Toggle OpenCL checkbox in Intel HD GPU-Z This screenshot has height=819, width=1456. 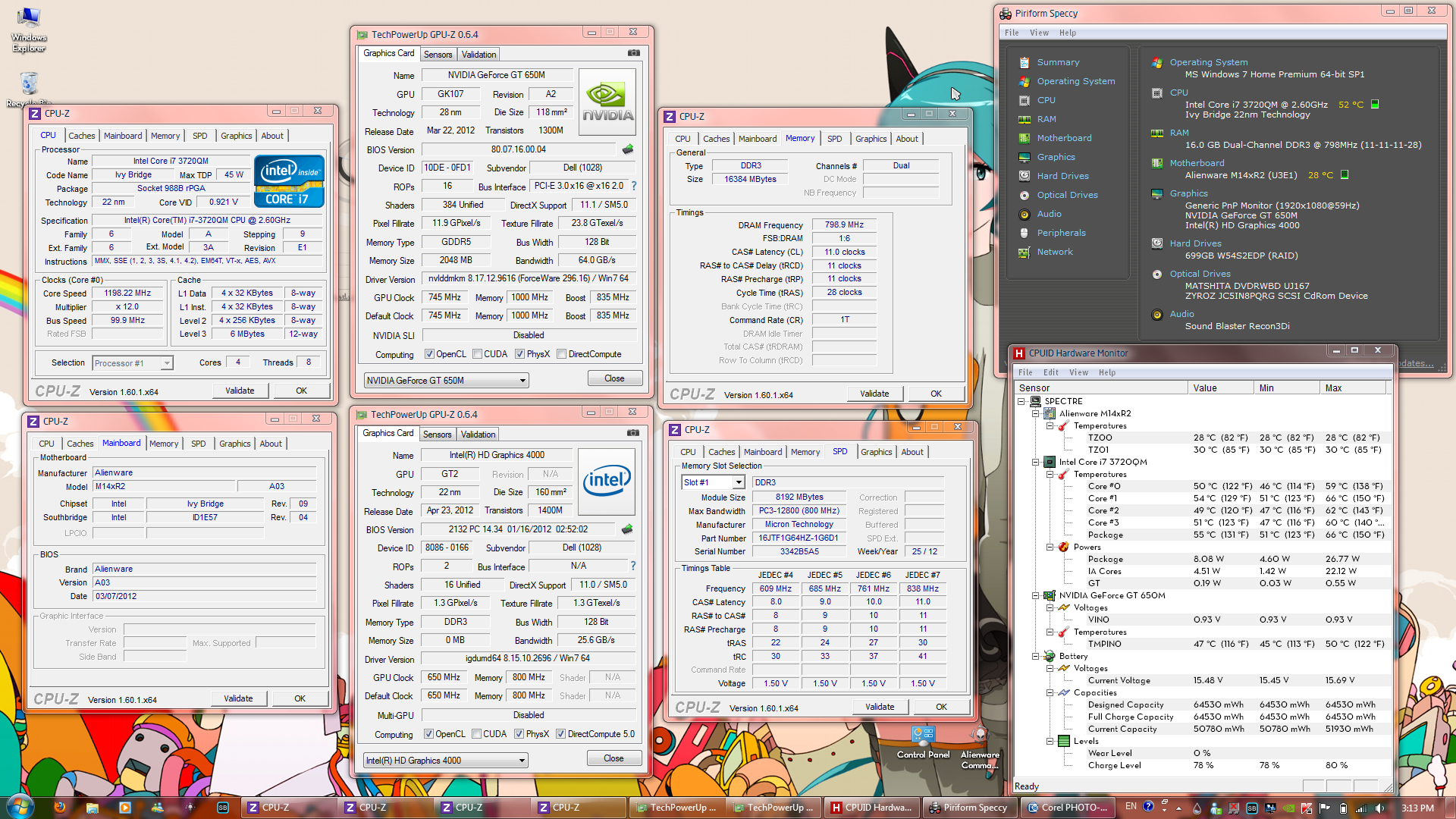click(428, 734)
